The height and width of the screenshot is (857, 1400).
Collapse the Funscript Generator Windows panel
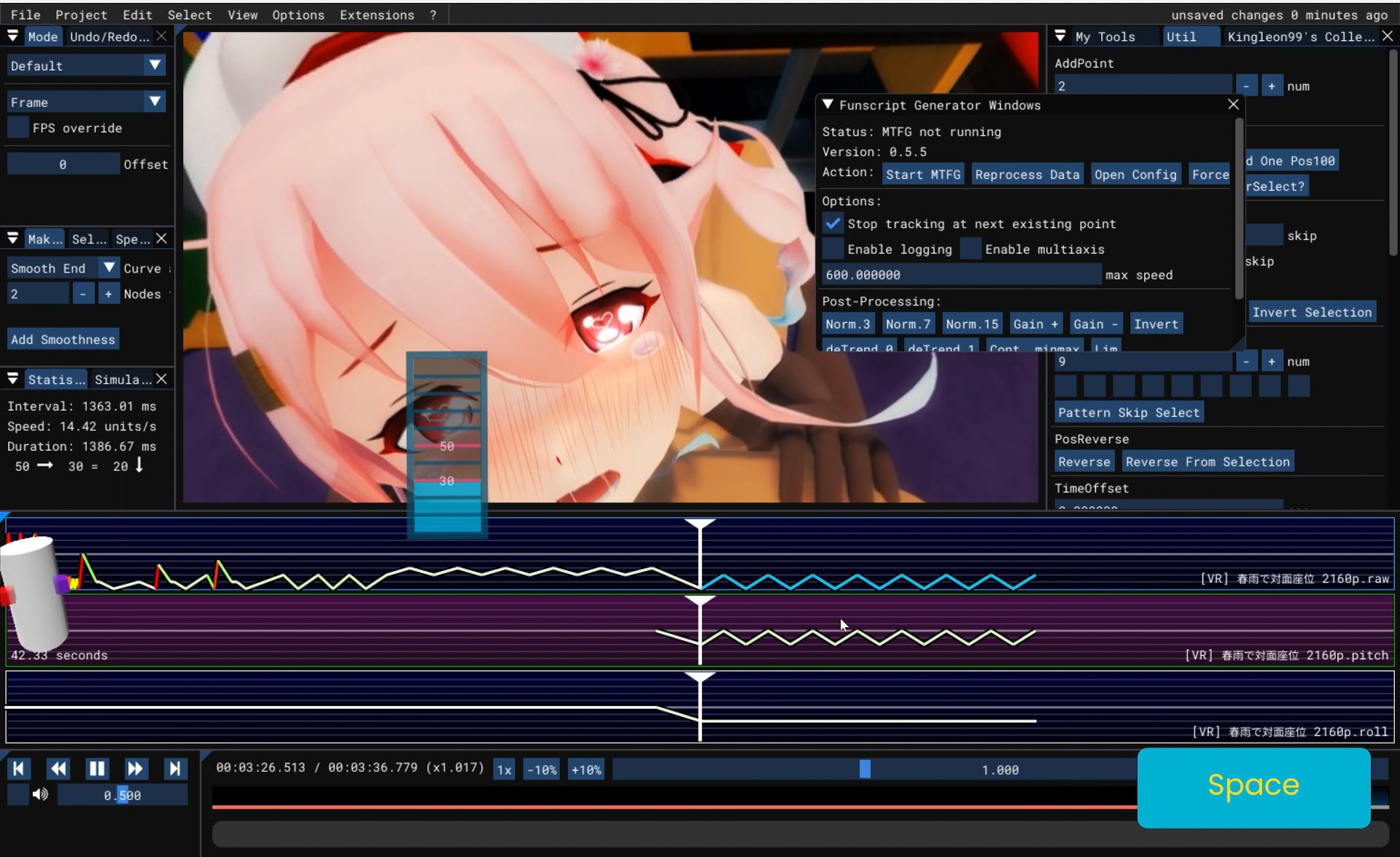(x=828, y=104)
